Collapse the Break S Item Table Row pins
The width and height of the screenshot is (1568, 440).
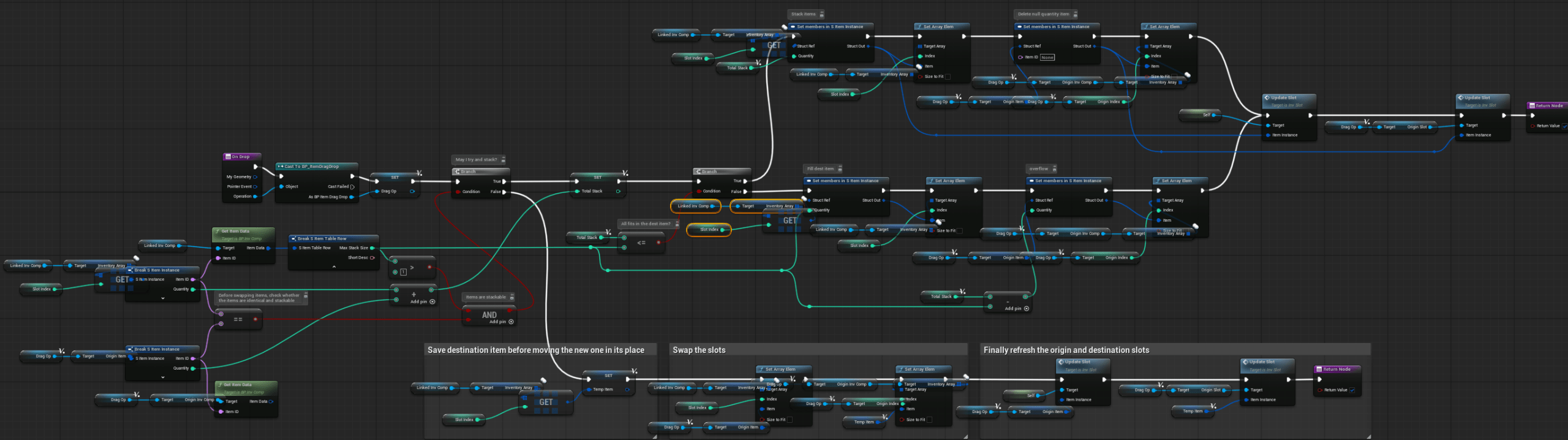334,267
